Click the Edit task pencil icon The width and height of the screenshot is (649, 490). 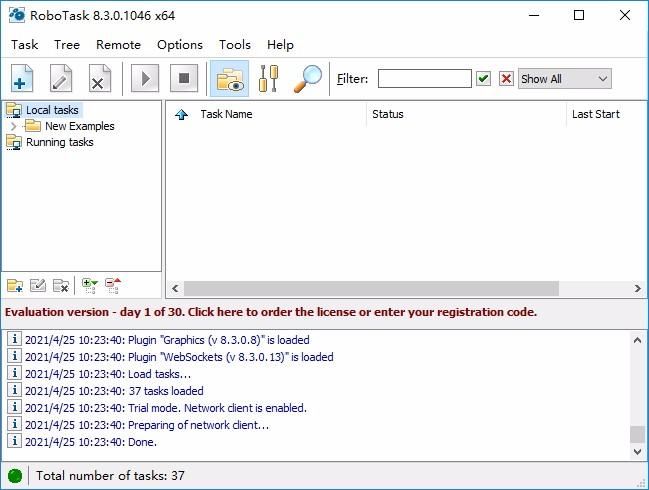click(61, 78)
